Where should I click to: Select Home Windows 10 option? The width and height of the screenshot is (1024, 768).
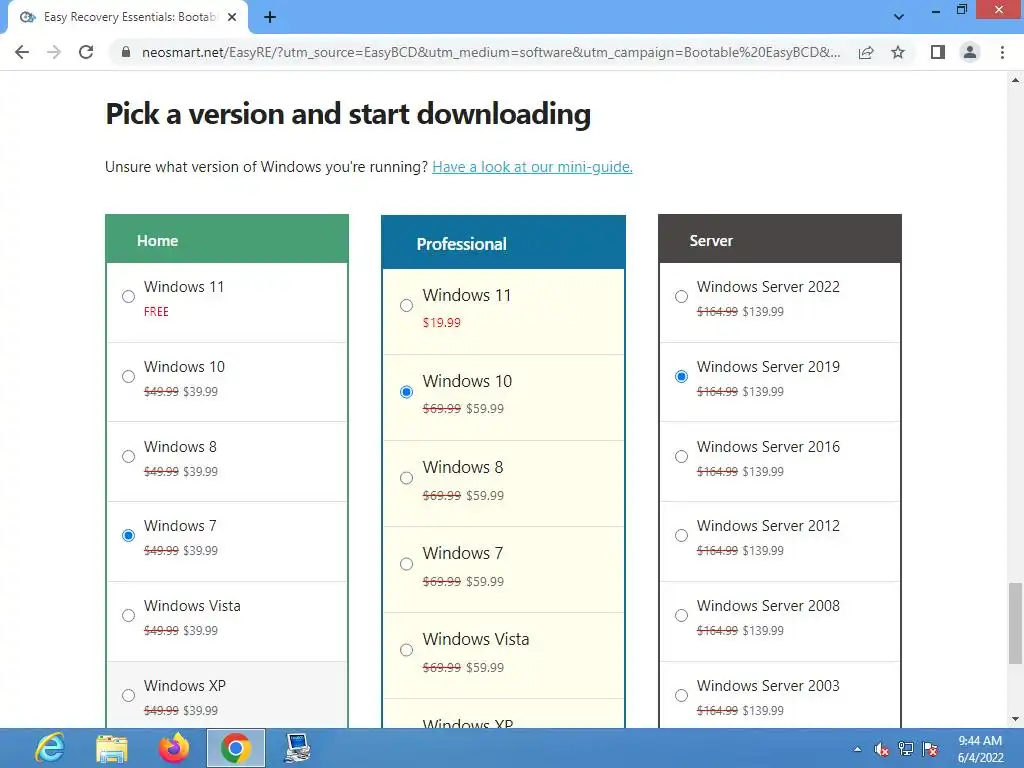pyautogui.click(x=129, y=377)
